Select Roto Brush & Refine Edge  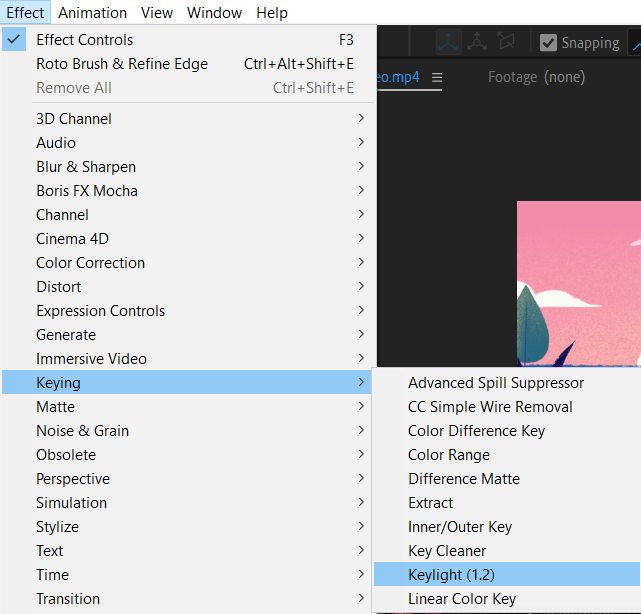[x=122, y=64]
